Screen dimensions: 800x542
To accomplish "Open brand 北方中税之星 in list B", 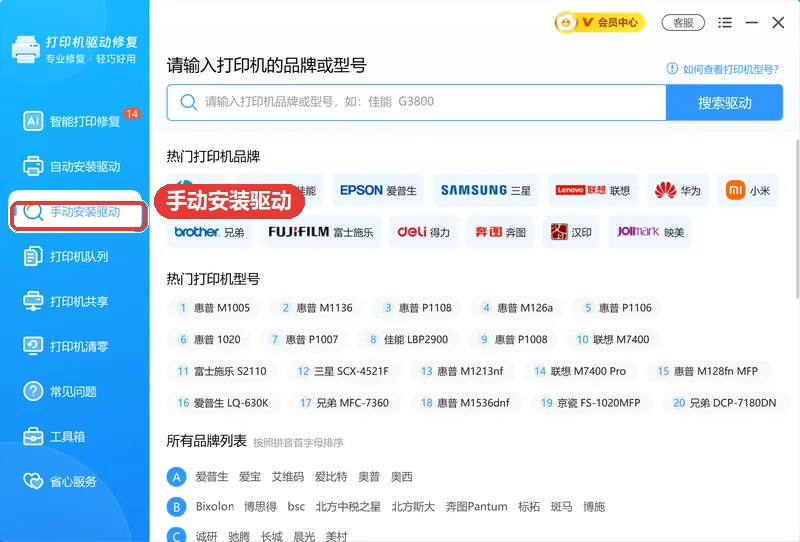I will 348,506.
